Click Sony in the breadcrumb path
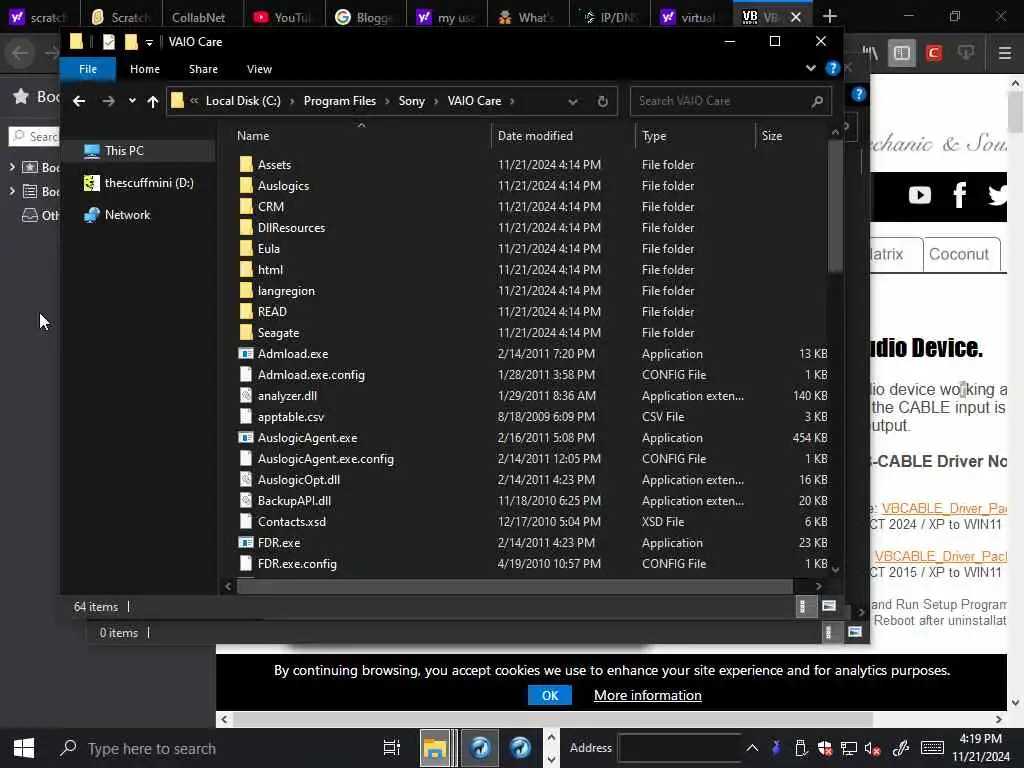Viewport: 1024px width, 768px height. (x=411, y=101)
